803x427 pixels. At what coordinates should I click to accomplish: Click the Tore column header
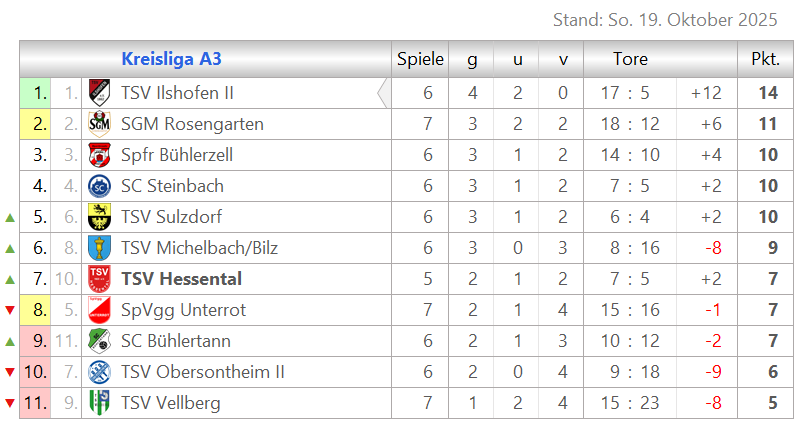tap(630, 59)
